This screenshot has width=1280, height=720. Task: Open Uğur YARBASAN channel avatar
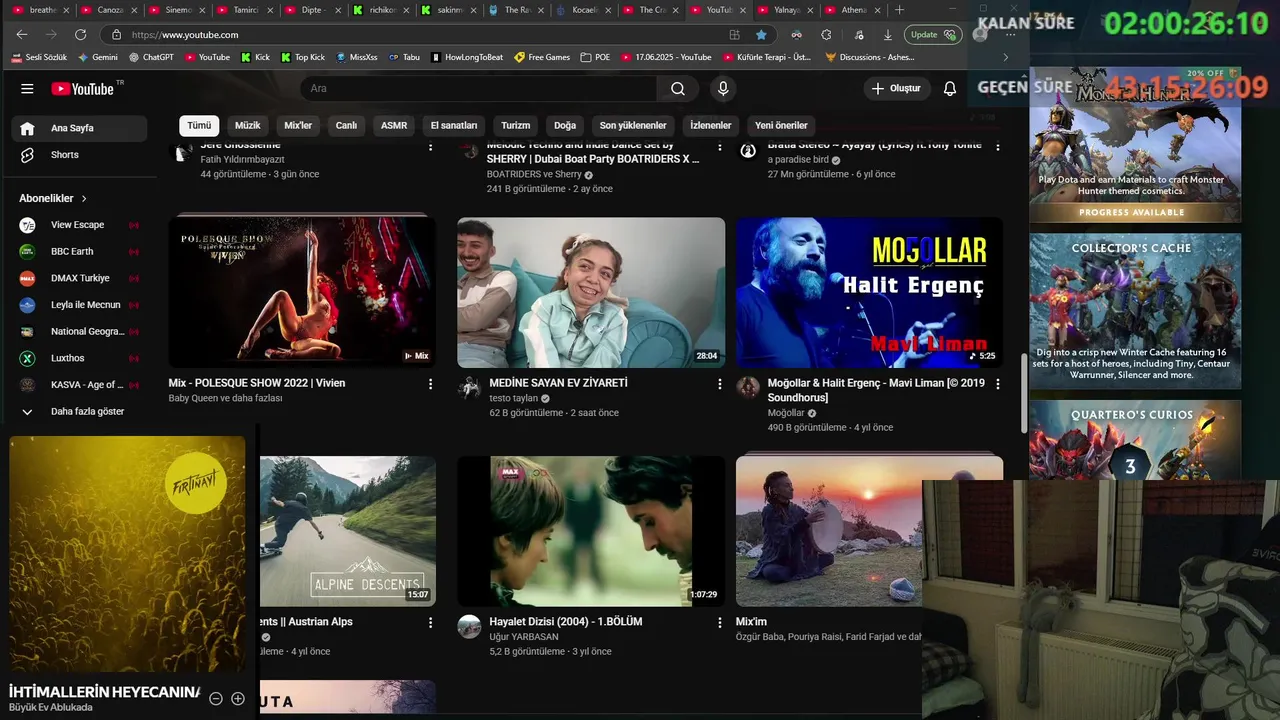click(469, 627)
